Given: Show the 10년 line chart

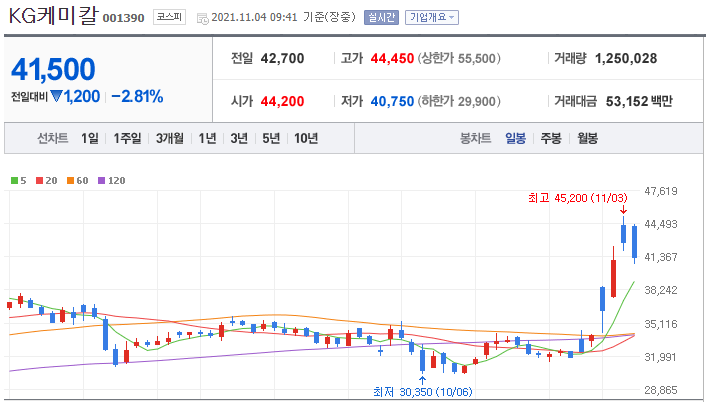Looking at the screenshot, I should (306, 138).
